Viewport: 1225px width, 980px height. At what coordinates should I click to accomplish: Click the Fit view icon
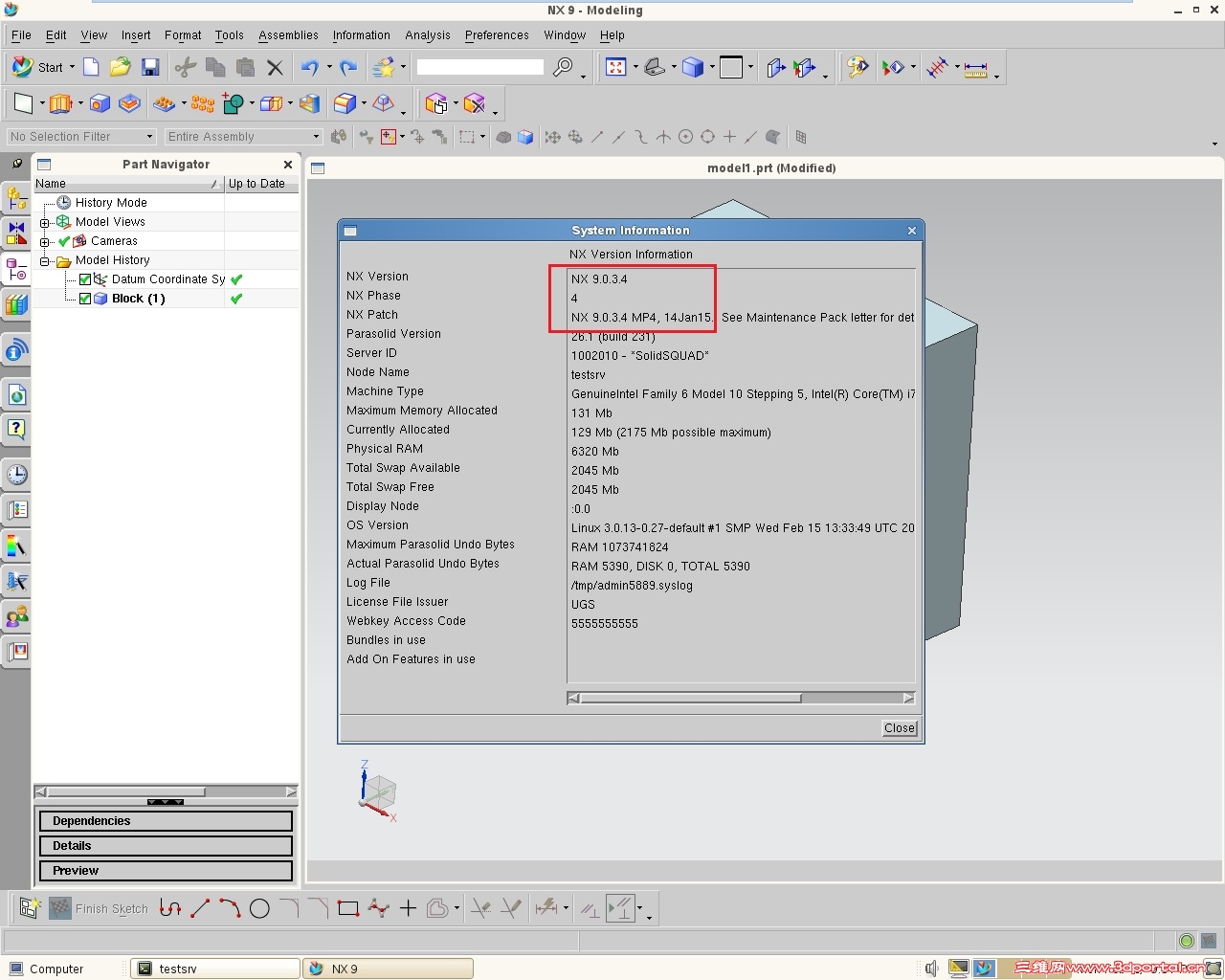point(615,67)
